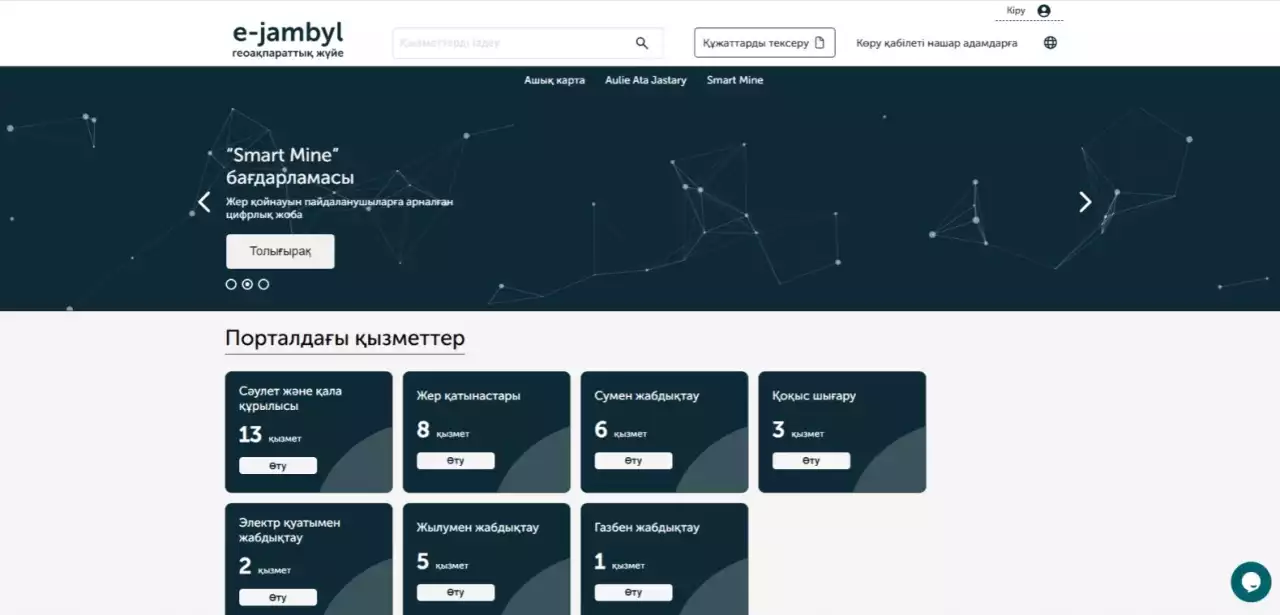
Task: Click the Қоқыс шығару card title
Action: click(814, 396)
